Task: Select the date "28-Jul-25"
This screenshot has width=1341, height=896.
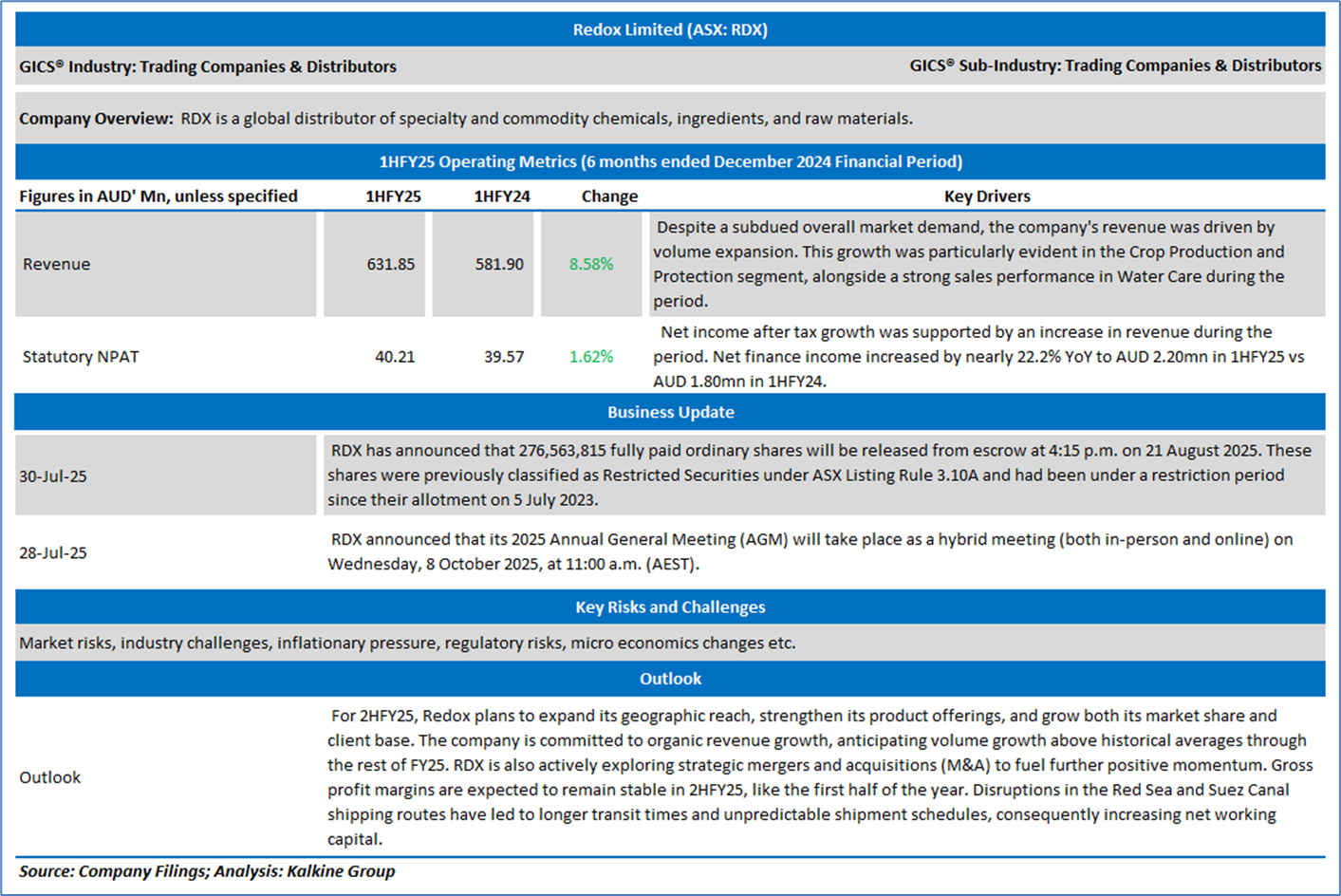Action: point(53,552)
